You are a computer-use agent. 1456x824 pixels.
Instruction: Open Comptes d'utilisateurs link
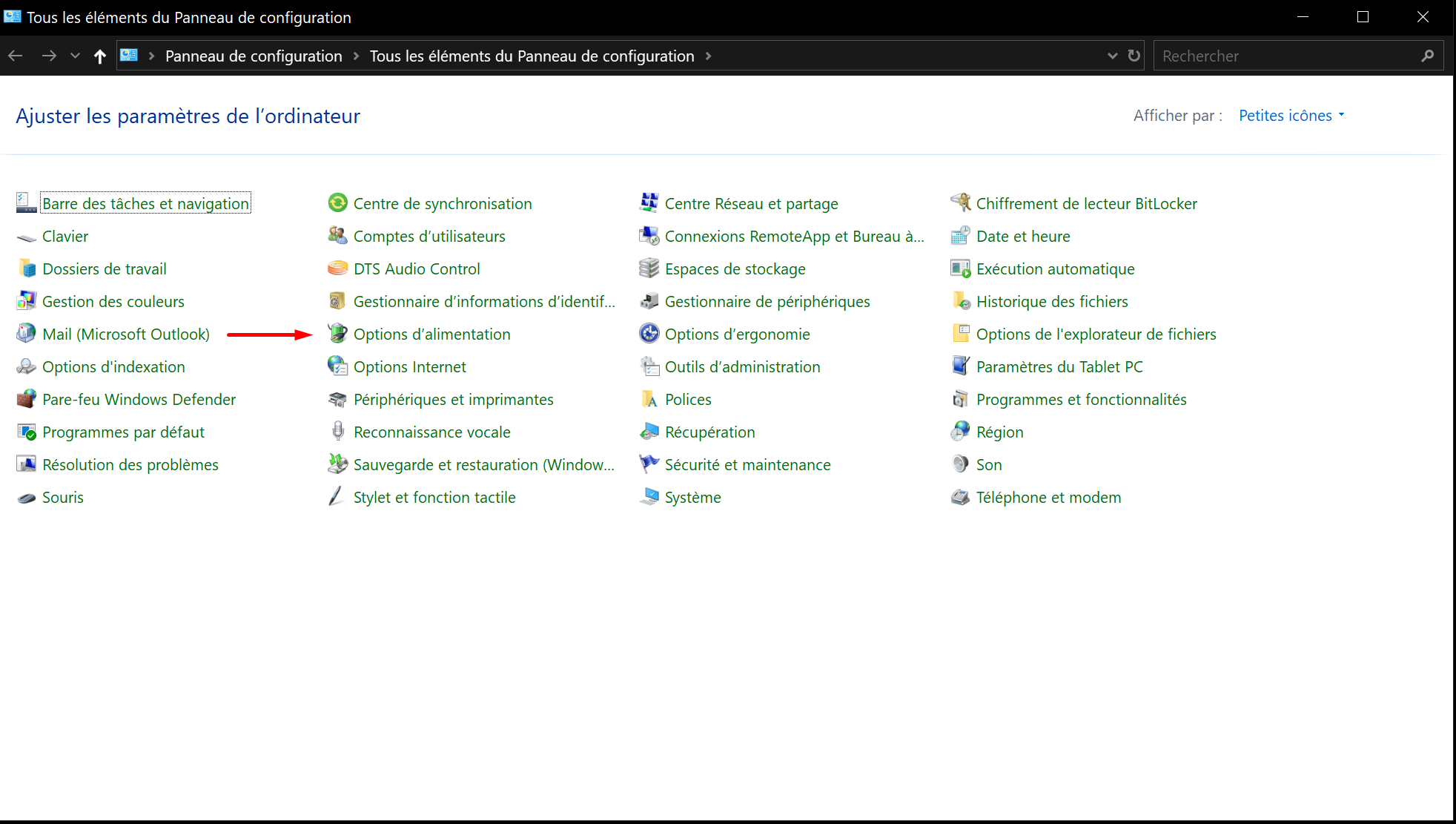click(x=429, y=236)
